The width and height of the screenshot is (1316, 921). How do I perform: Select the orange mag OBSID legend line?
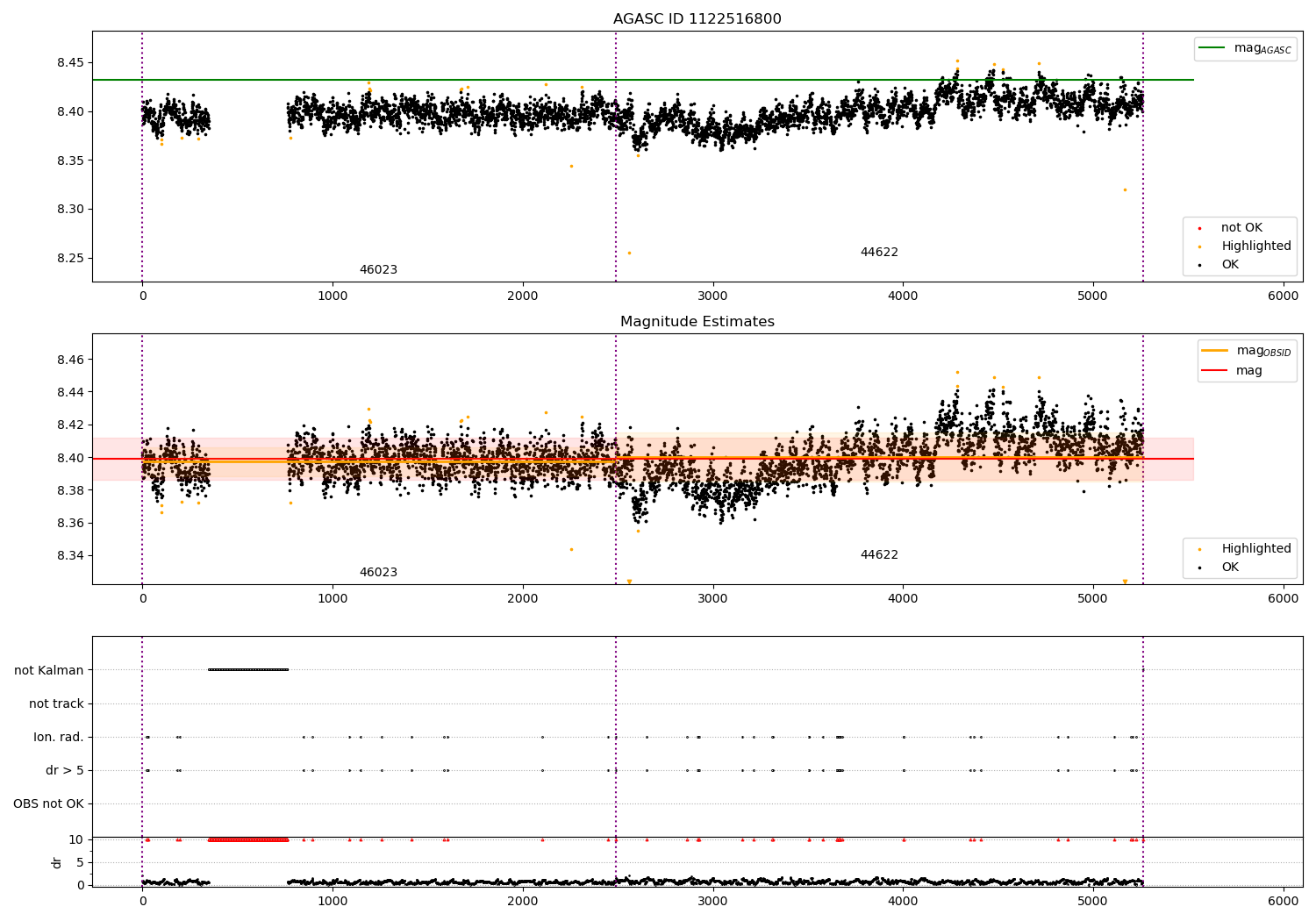pos(1215,351)
